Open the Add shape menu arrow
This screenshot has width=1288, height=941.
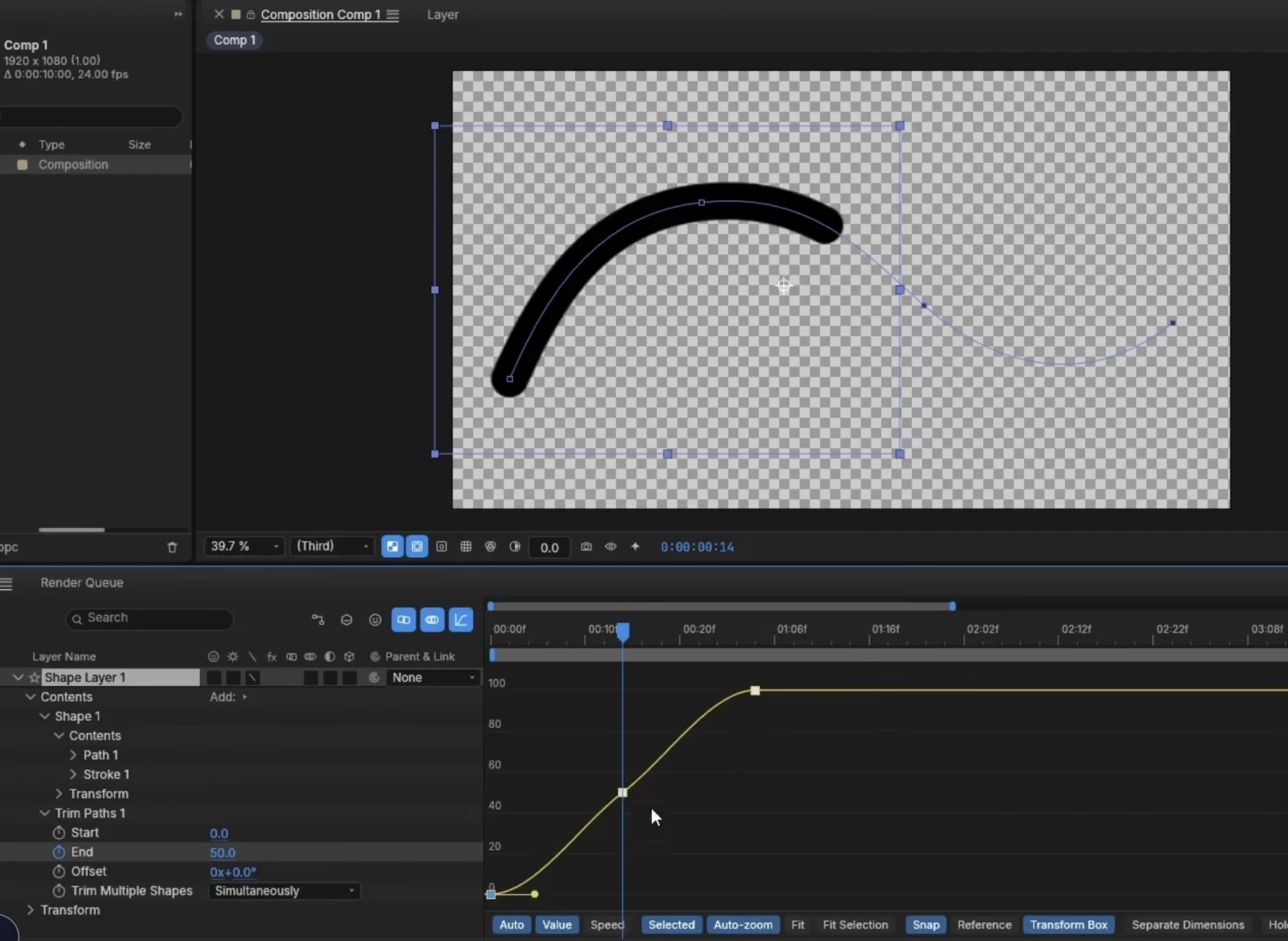(245, 697)
